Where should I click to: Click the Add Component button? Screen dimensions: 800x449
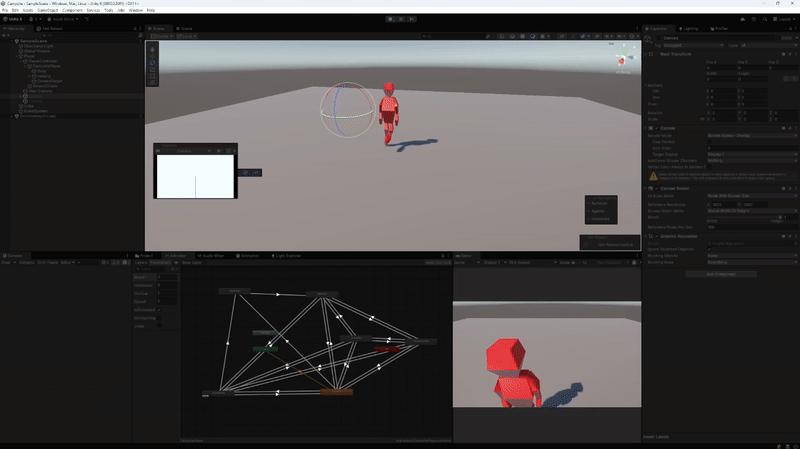coord(721,275)
